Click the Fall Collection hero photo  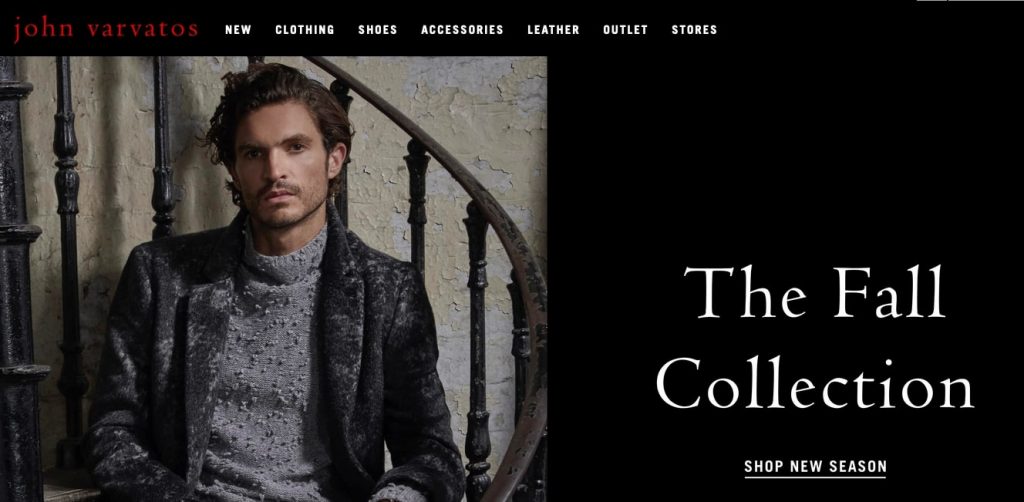click(x=273, y=279)
